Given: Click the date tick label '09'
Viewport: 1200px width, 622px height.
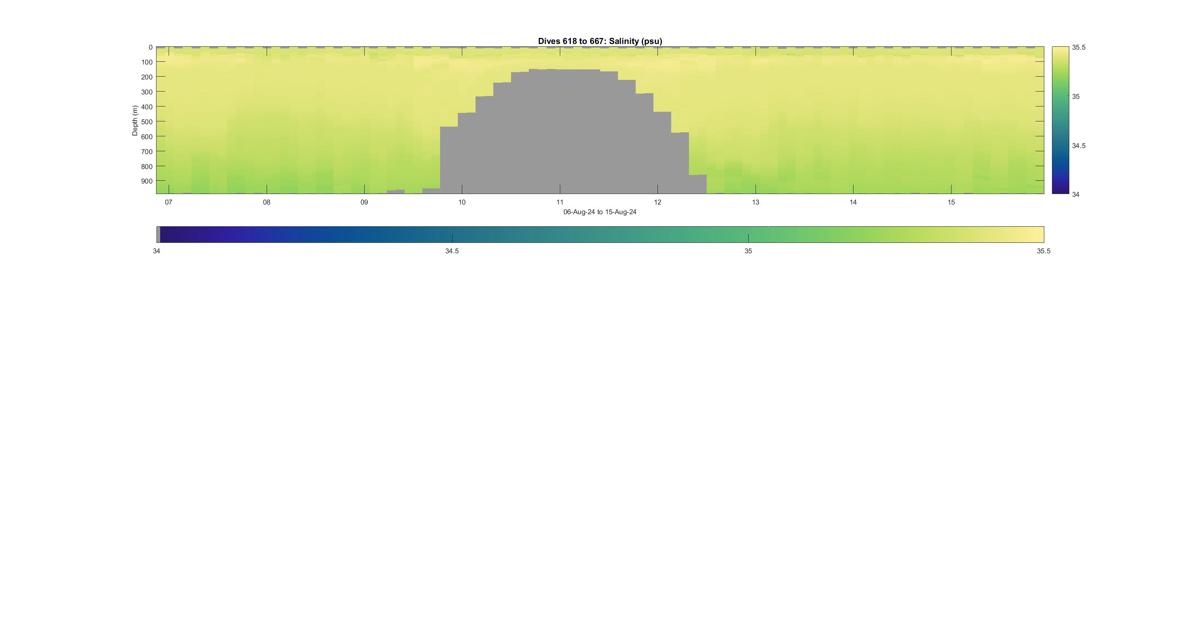Looking at the screenshot, I should tap(364, 202).
